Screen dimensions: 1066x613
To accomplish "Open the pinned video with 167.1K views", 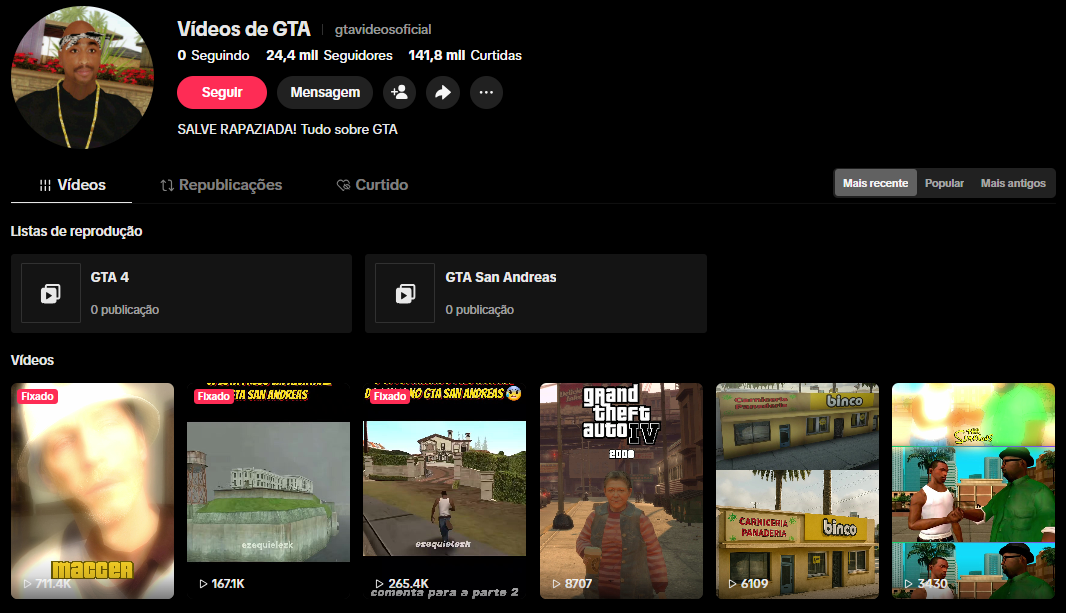I will click(x=269, y=491).
